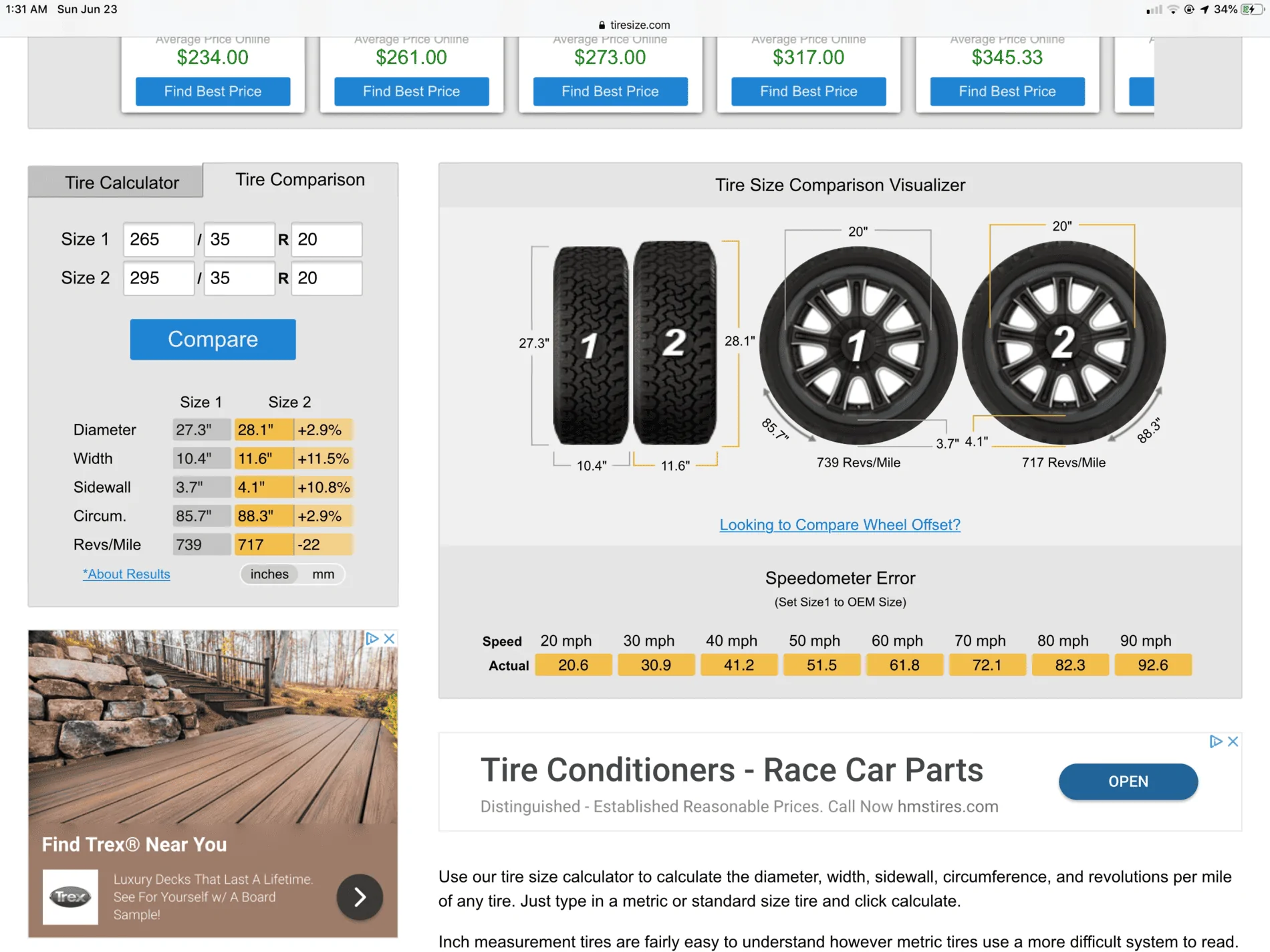The width and height of the screenshot is (1270, 952).
Task: Click the tire 1 side-view wheel image
Action: (x=858, y=345)
